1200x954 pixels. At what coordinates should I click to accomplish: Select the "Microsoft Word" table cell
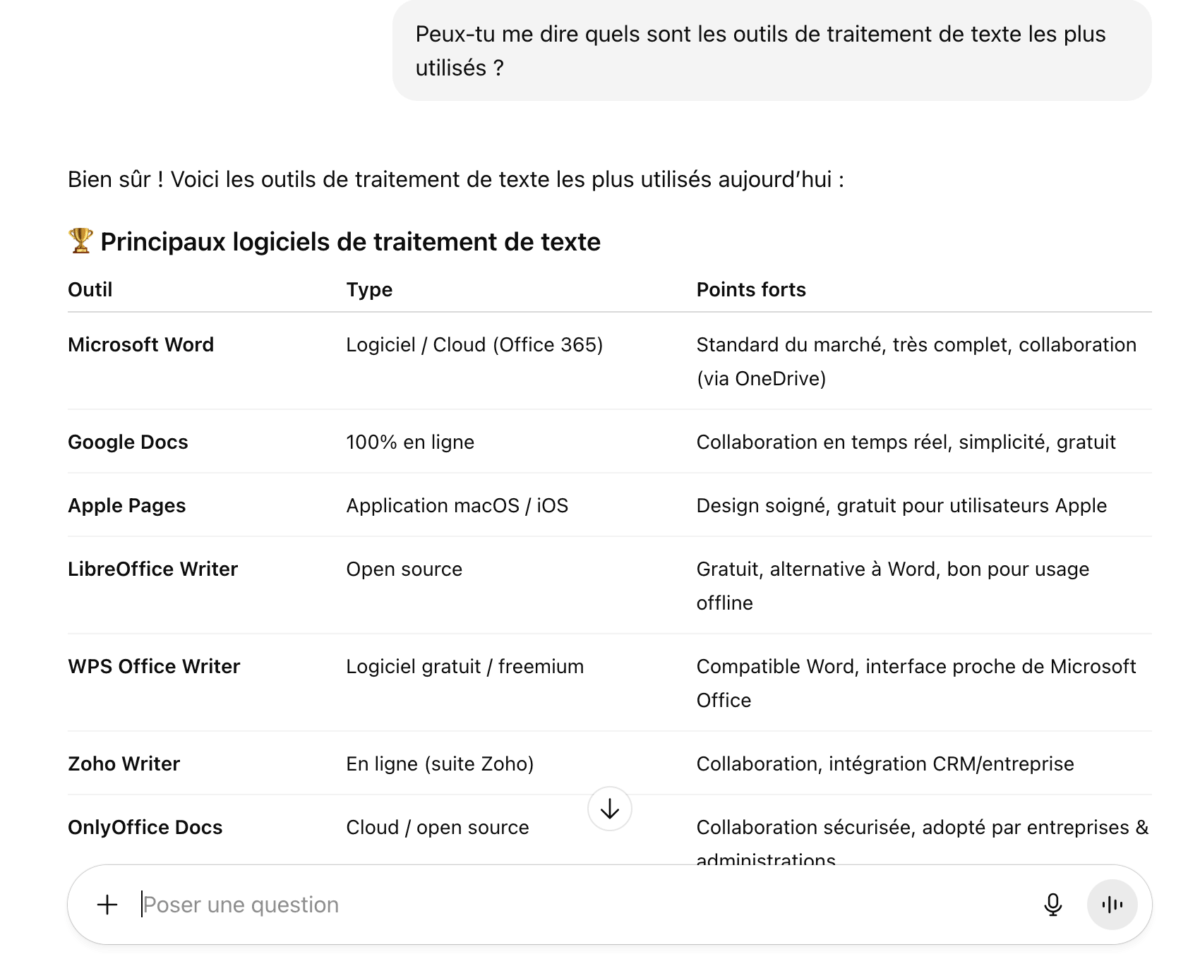[141, 345]
